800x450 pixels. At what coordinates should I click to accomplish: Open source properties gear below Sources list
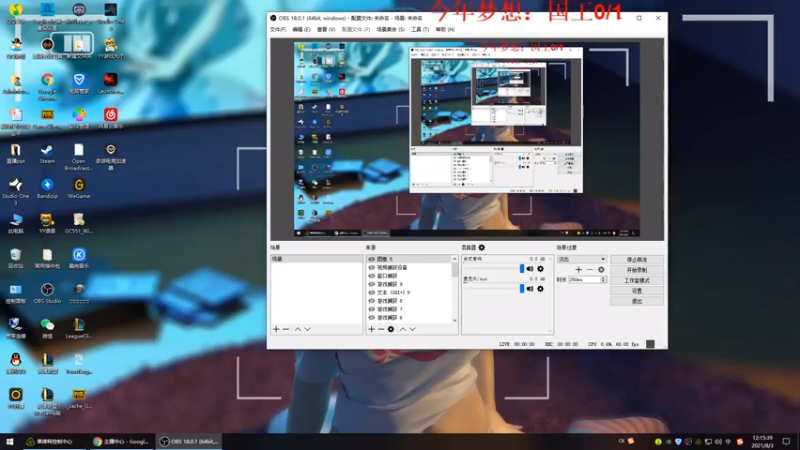[x=391, y=329]
